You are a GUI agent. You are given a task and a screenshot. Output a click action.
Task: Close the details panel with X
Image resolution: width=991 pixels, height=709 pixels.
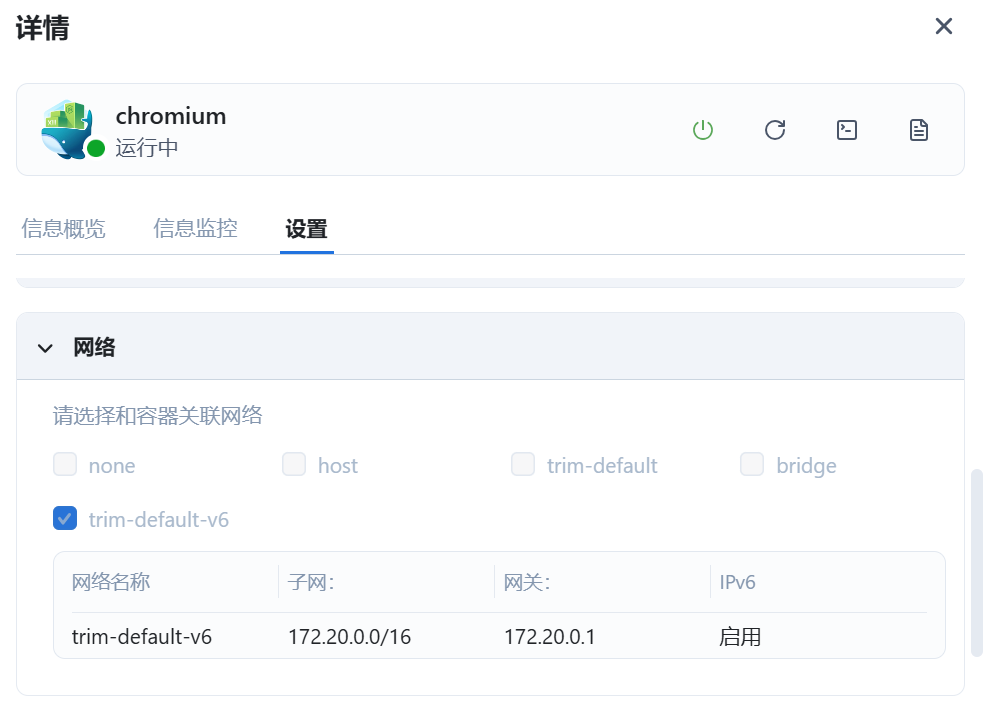943,26
